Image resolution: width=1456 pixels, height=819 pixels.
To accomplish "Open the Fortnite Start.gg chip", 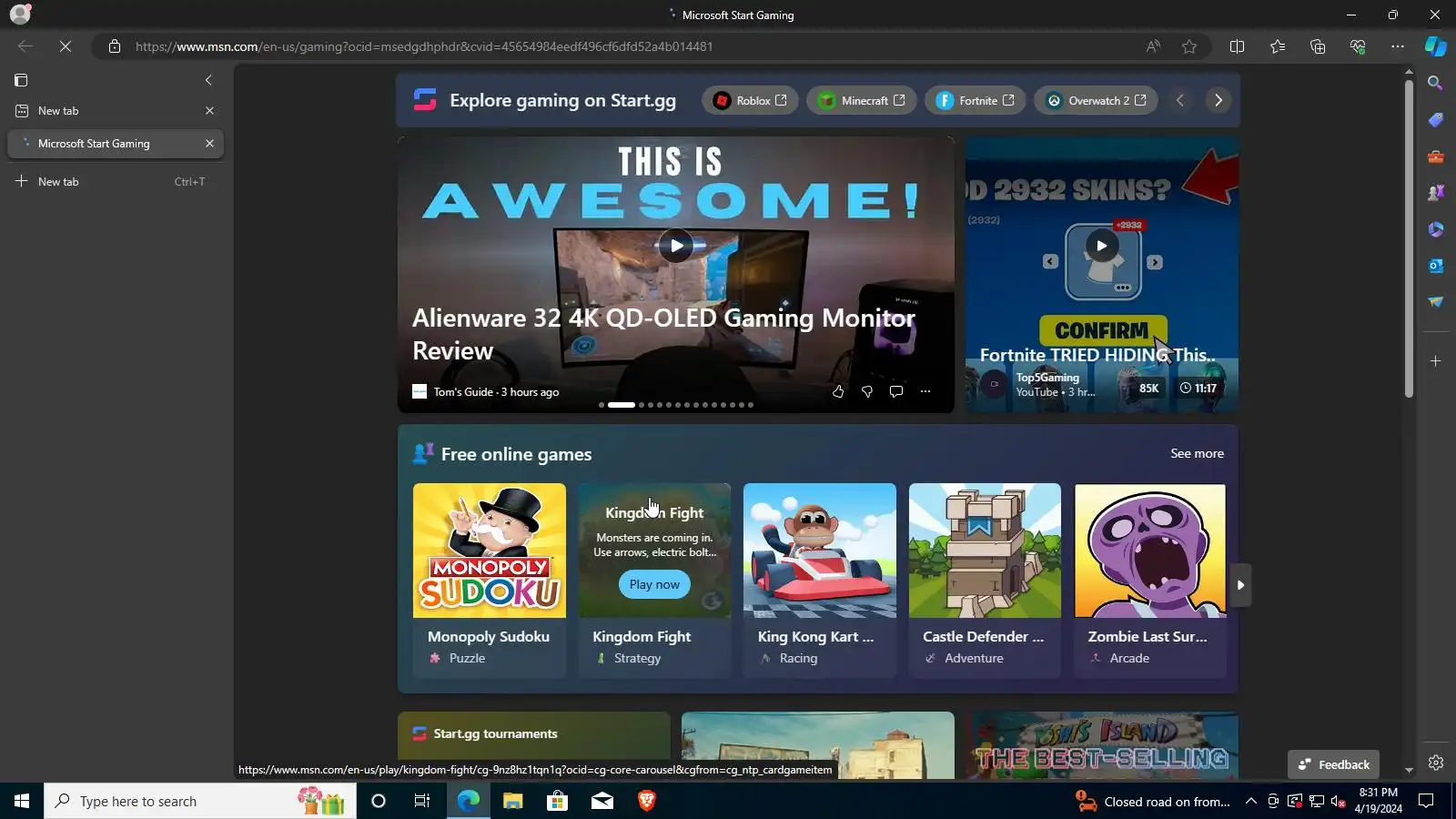I will coord(975,100).
